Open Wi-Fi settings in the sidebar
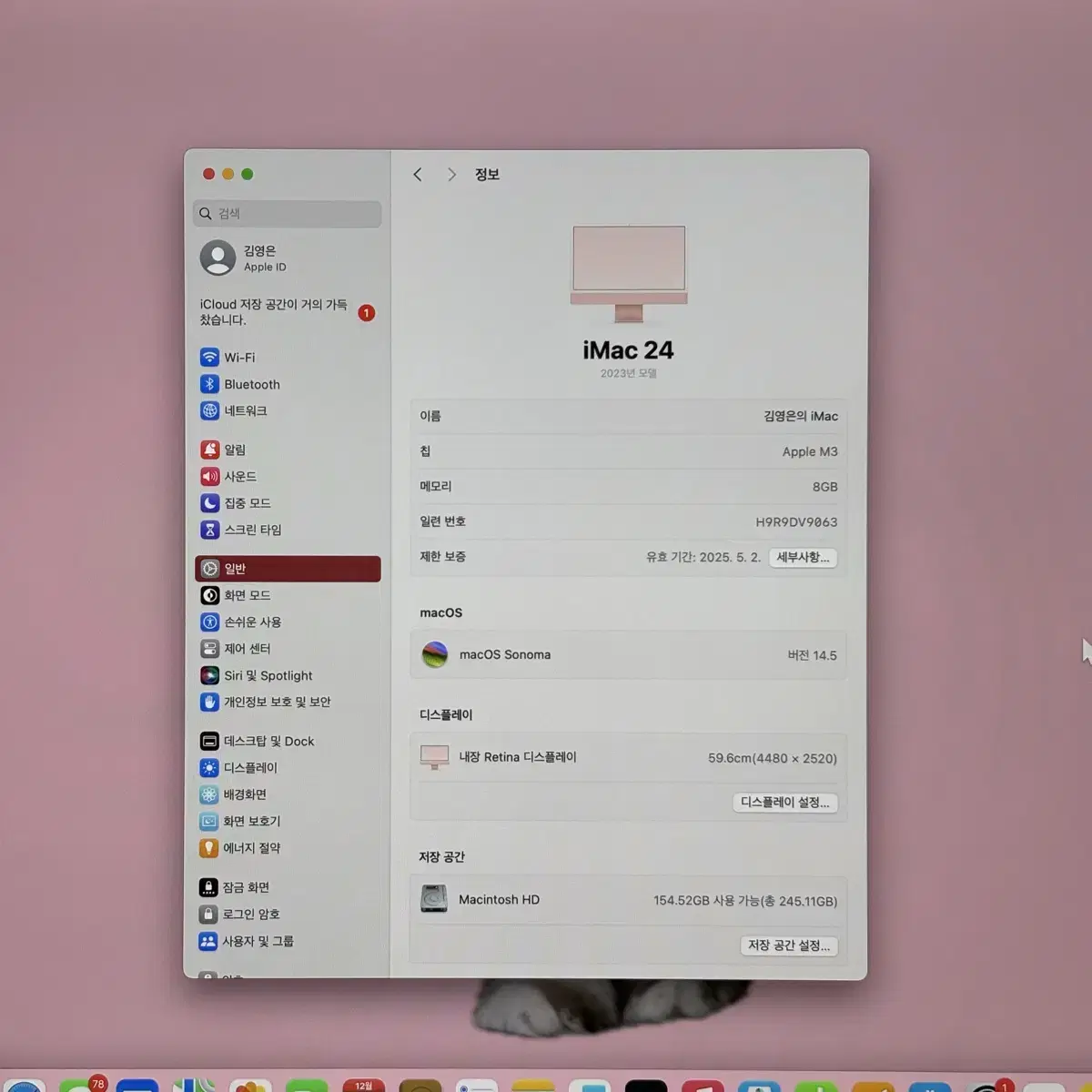Viewport: 1092px width, 1092px height. 288,358
